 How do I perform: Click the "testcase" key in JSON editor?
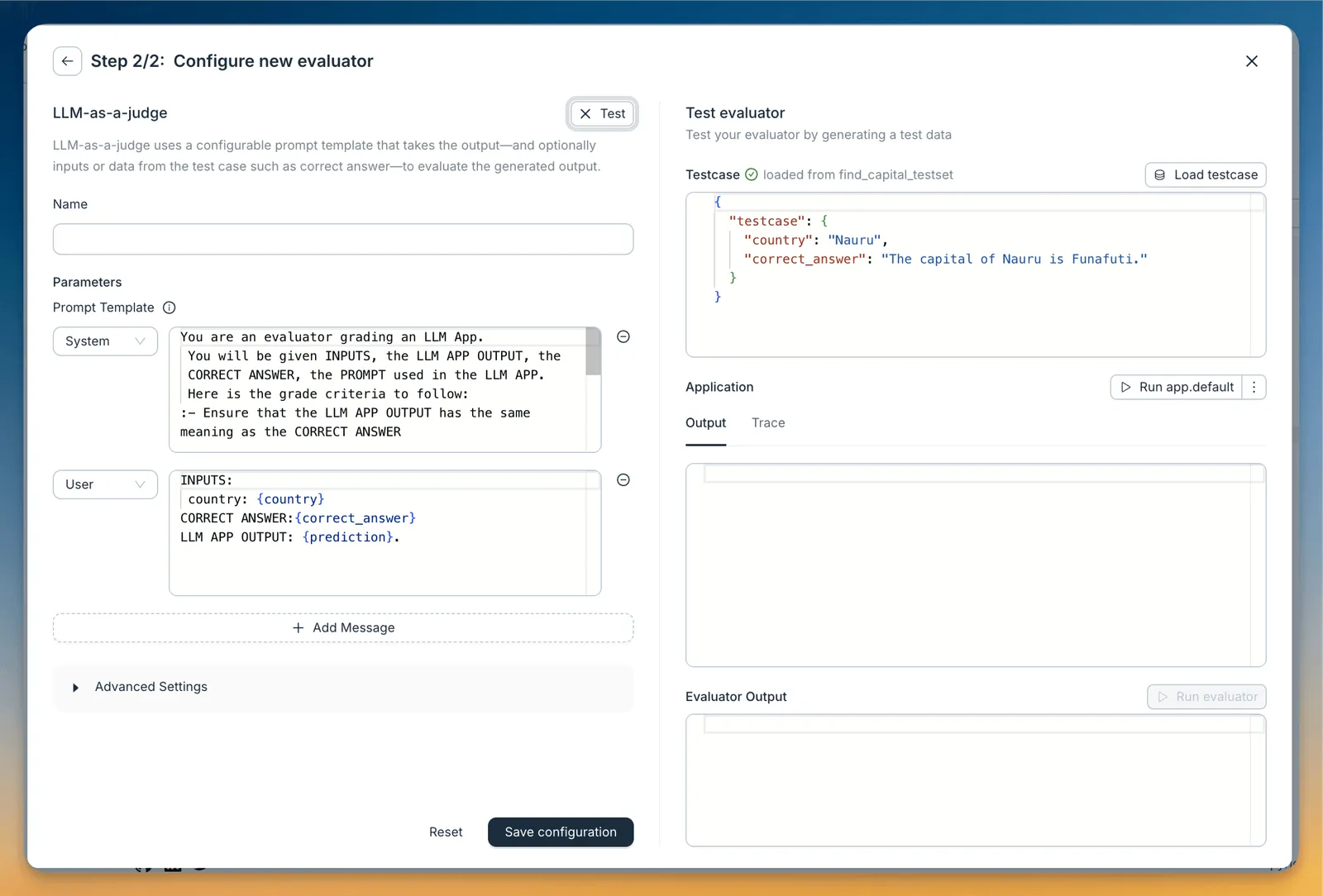click(767, 222)
